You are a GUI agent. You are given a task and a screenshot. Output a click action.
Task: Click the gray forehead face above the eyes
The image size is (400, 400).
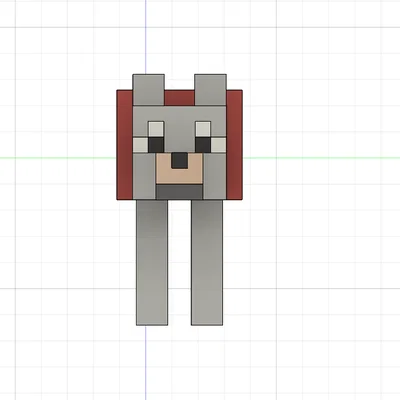click(179, 114)
